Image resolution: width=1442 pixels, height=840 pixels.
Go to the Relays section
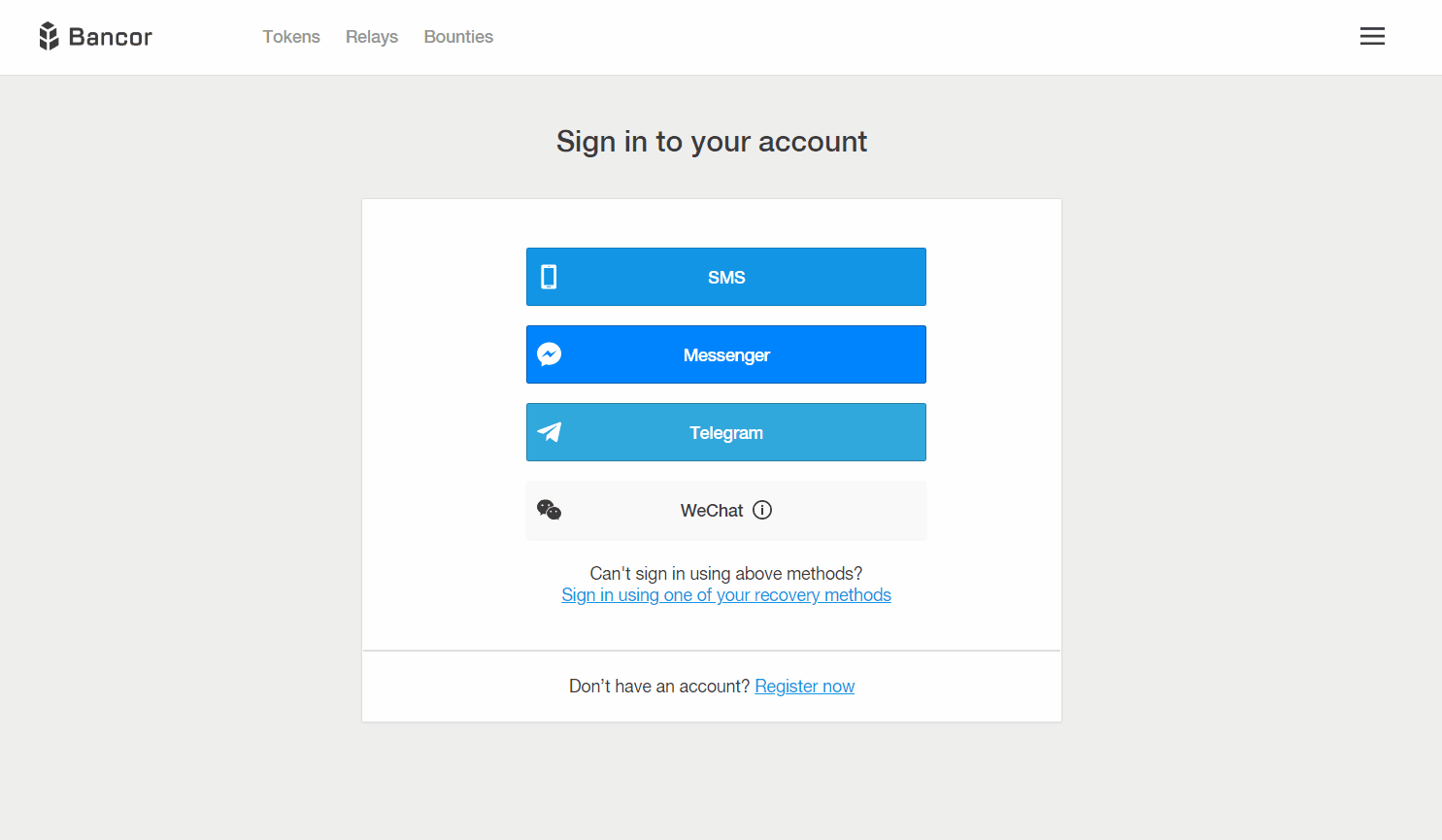pyautogui.click(x=372, y=37)
